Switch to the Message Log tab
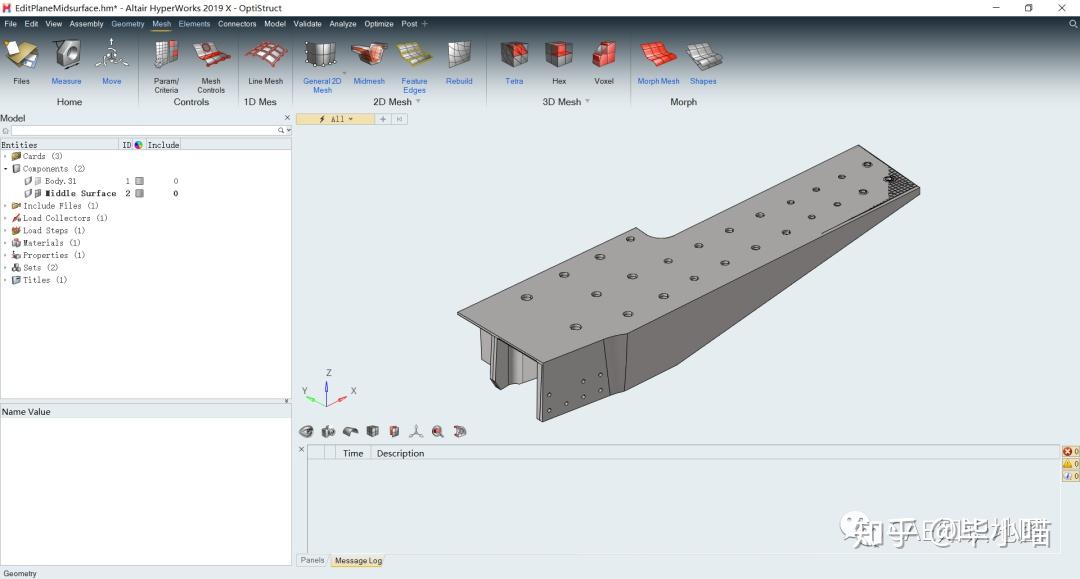 (x=357, y=560)
